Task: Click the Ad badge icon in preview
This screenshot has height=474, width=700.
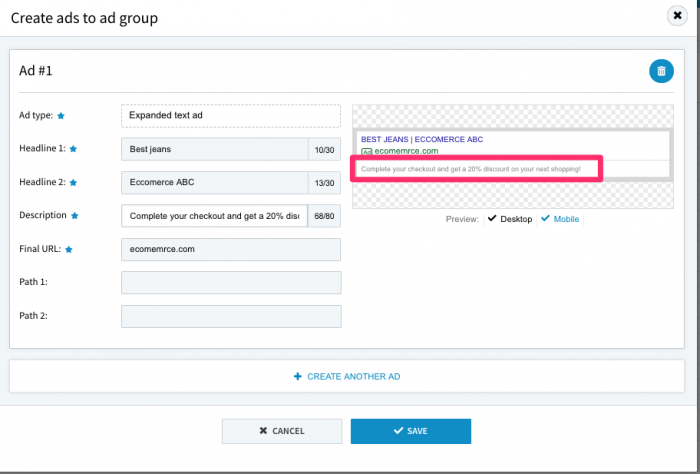Action: click(366, 151)
